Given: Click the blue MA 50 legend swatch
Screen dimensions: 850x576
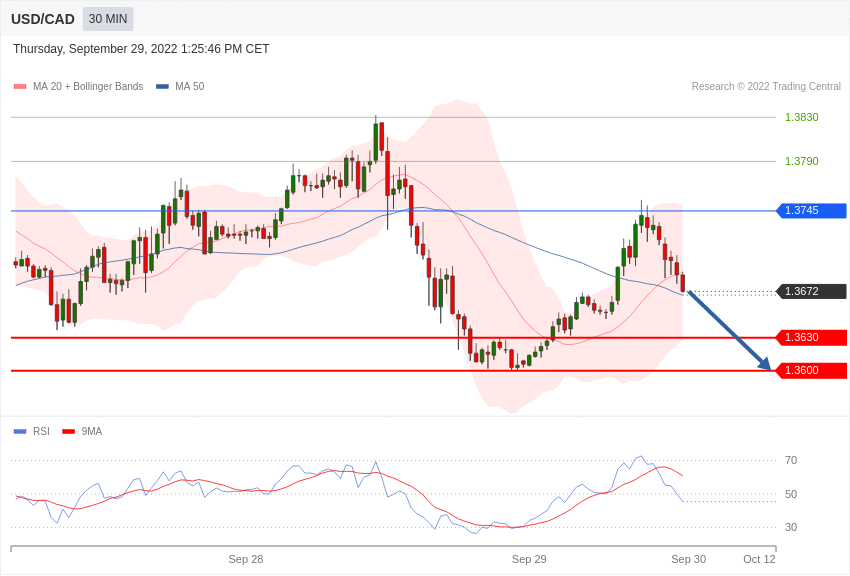Looking at the screenshot, I should click(162, 87).
